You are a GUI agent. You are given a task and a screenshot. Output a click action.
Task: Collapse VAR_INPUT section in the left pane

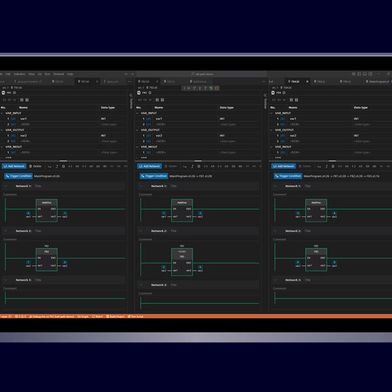tap(3, 113)
